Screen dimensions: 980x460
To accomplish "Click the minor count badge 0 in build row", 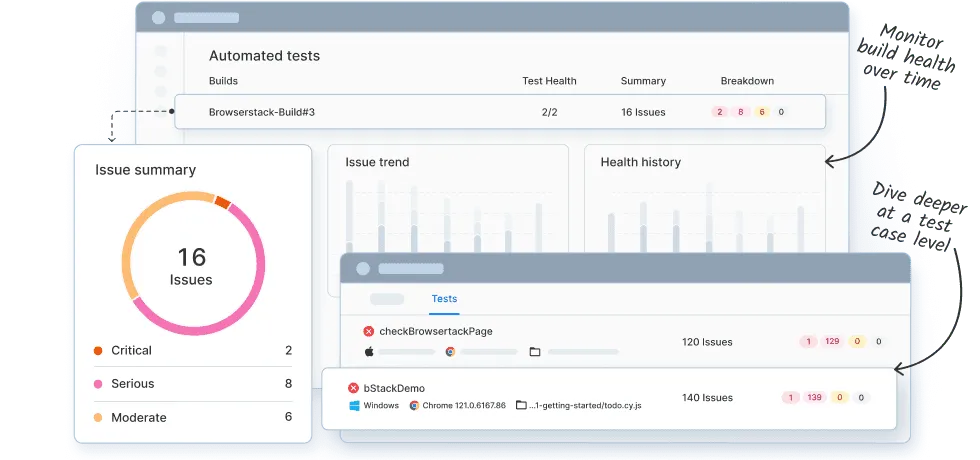I will (x=781, y=112).
